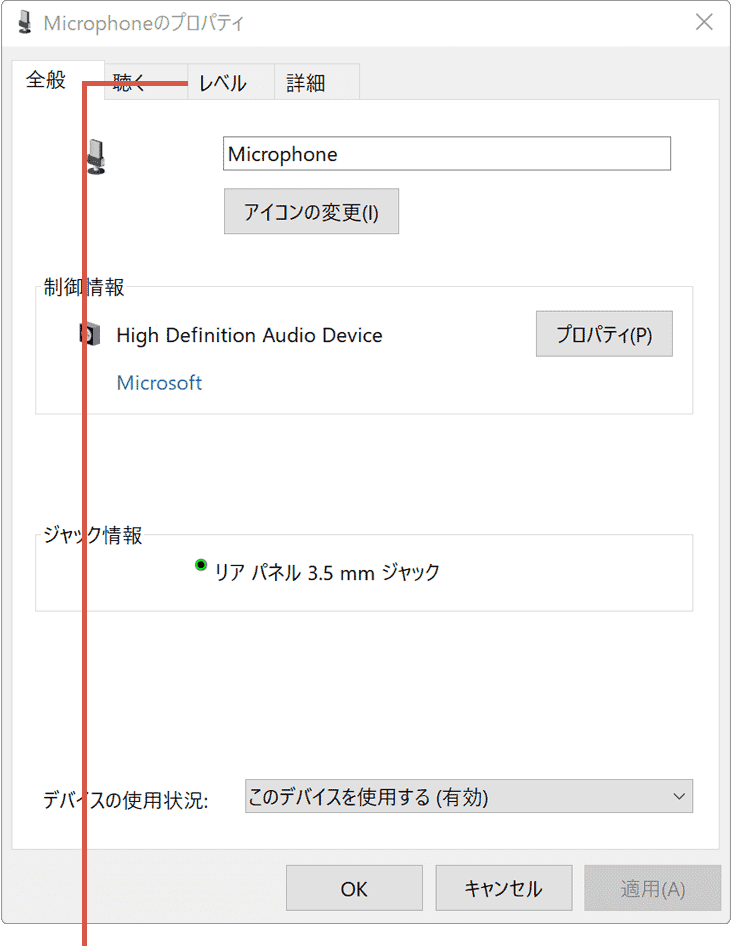731x946 pixels.
Task: Click the リア パネル 3.5 mm ジャック text
Action: (327, 573)
